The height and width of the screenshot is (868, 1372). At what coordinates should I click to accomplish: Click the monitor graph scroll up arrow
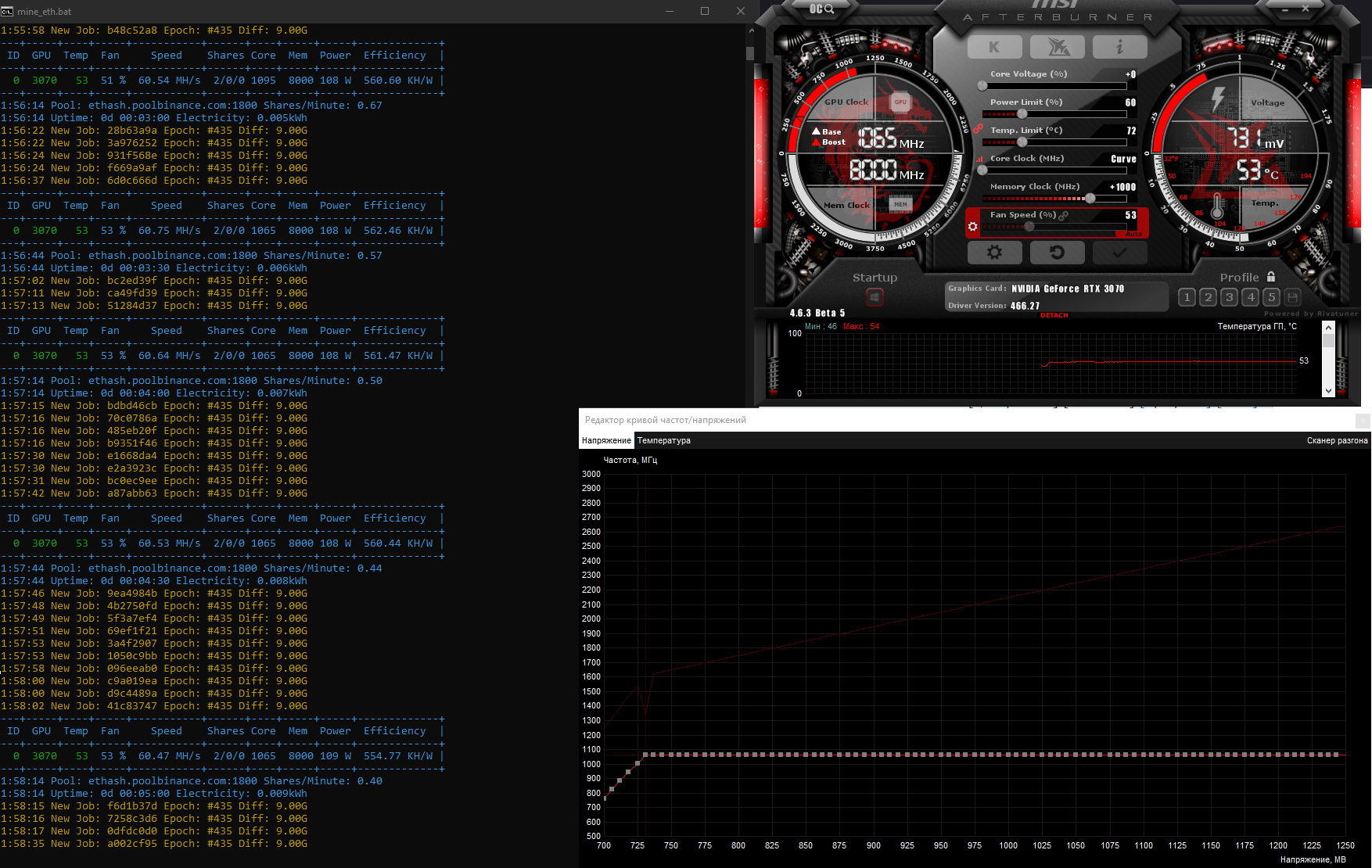[x=1328, y=329]
